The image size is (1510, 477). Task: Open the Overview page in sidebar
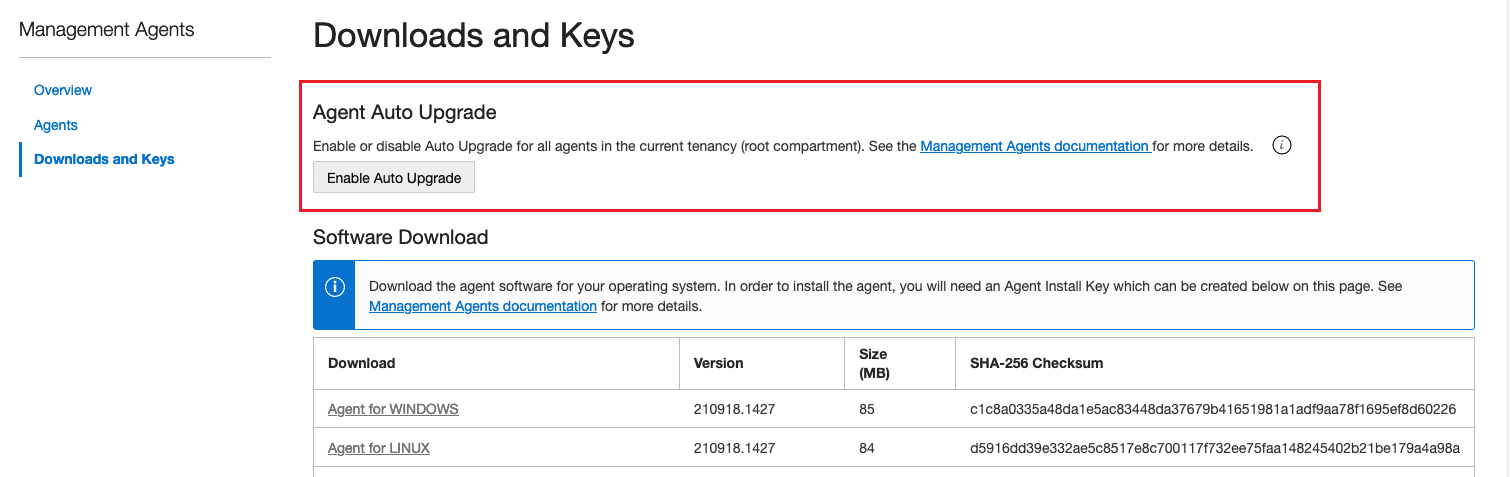coord(63,90)
